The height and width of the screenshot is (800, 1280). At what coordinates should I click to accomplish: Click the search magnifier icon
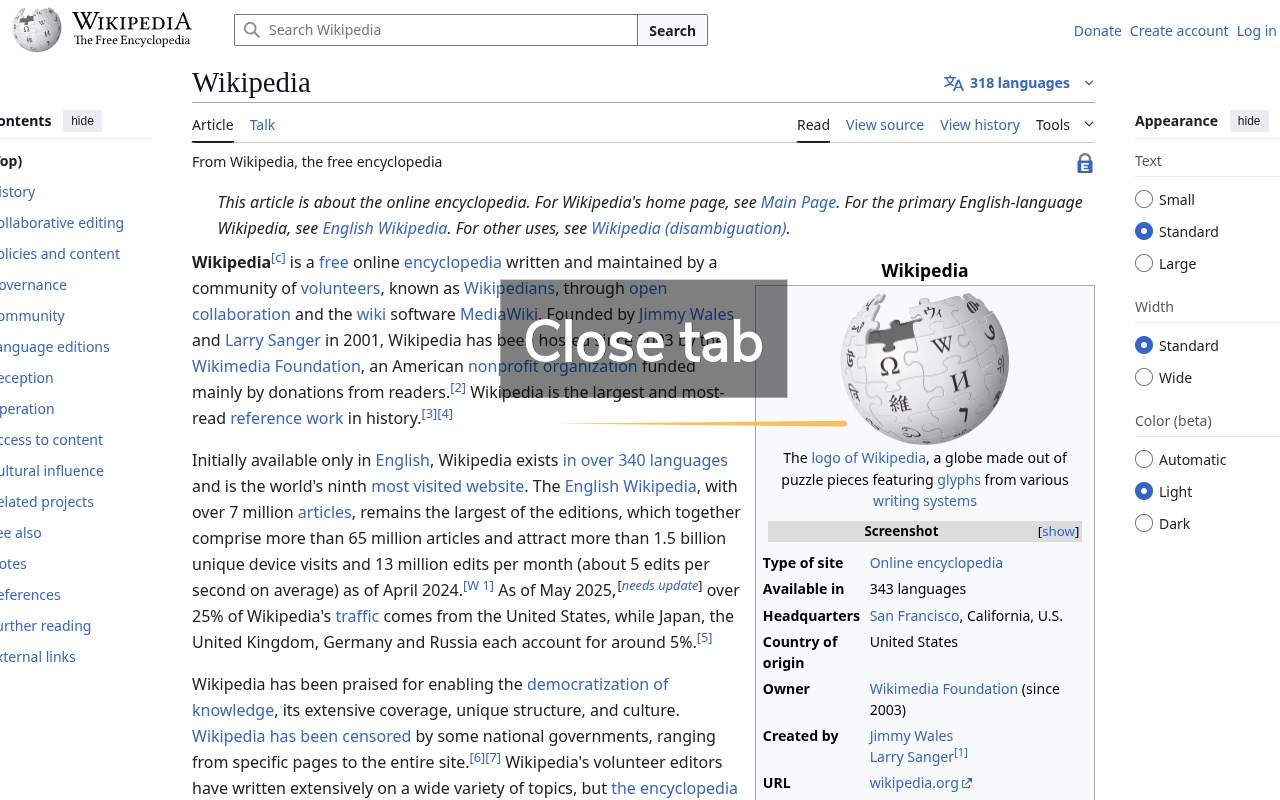252,30
